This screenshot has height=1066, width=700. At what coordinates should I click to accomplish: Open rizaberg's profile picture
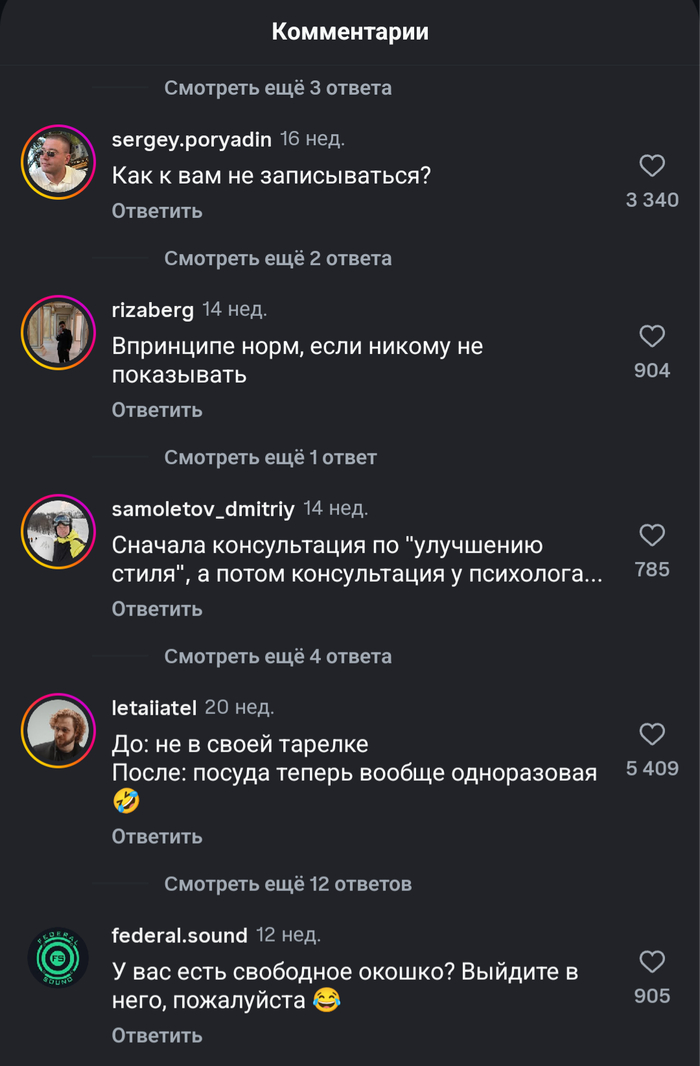coord(57,332)
